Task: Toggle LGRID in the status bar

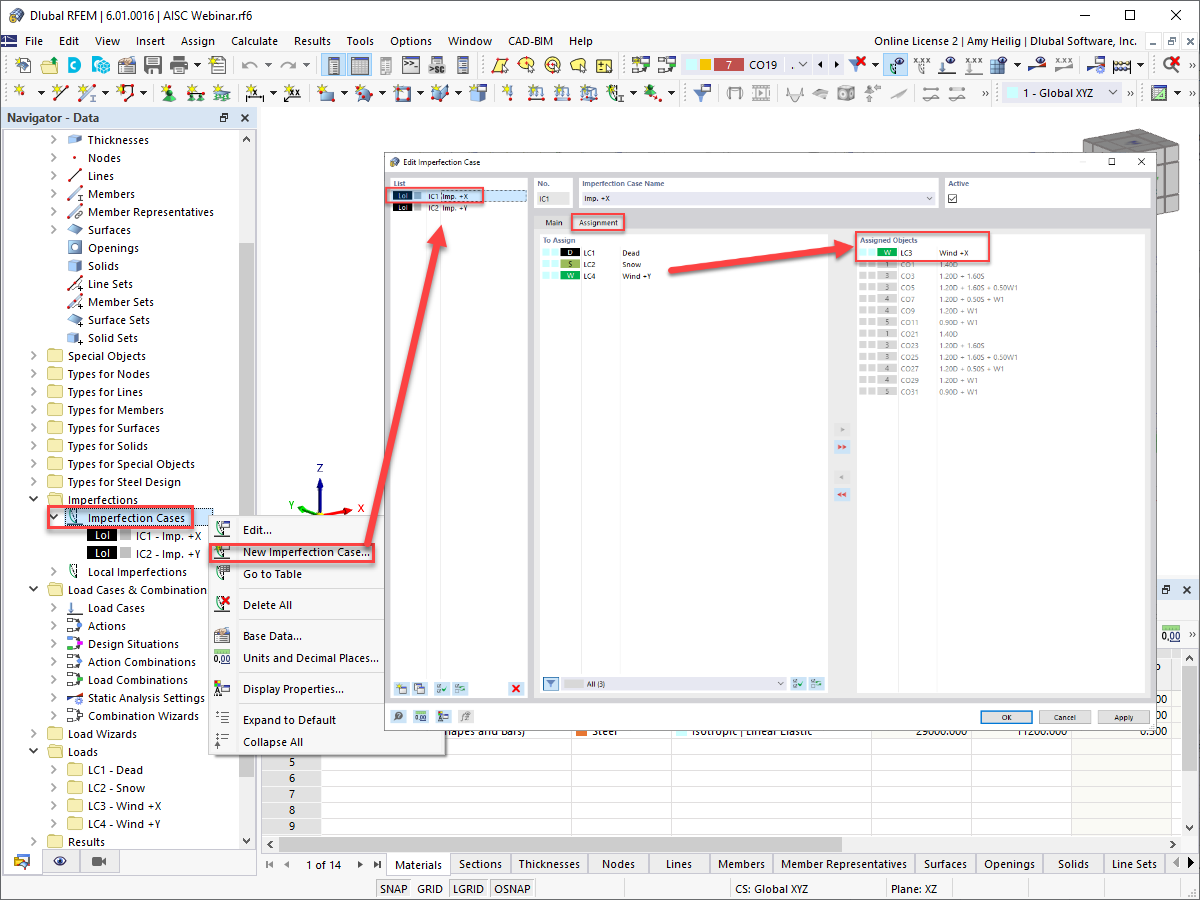Action: [x=468, y=888]
